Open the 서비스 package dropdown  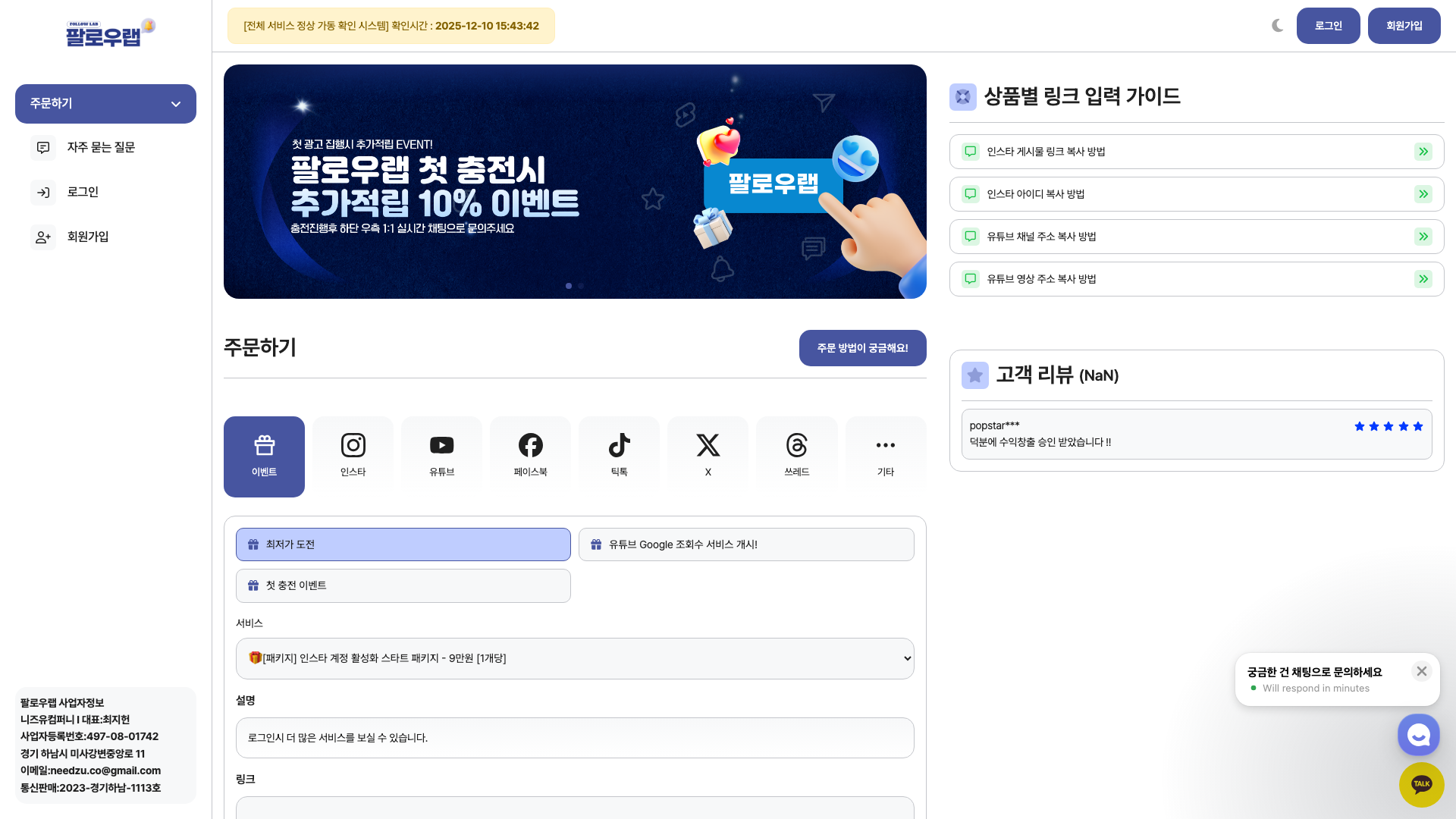point(574,658)
